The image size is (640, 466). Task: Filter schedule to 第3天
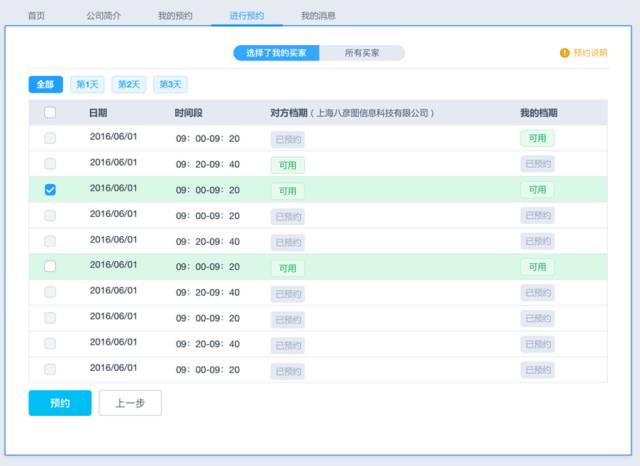click(171, 84)
